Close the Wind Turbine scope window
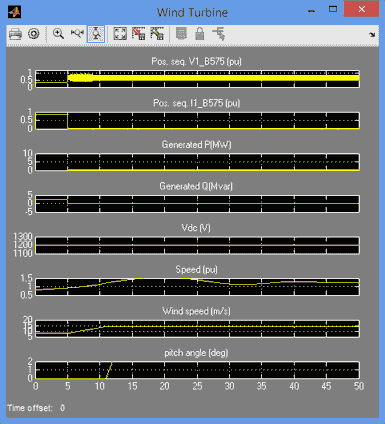This screenshot has height=424, width=385. 362,9
